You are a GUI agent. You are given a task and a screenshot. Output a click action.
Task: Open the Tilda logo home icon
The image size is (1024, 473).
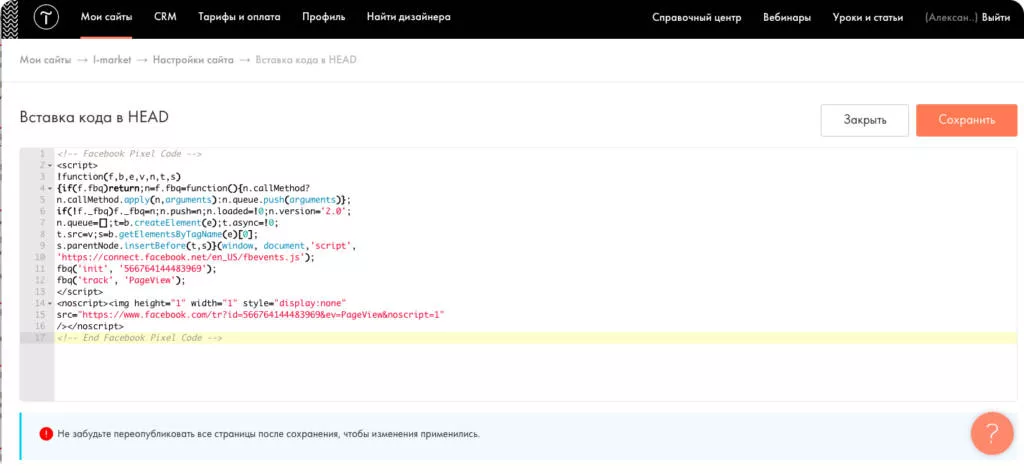pyautogui.click(x=46, y=18)
